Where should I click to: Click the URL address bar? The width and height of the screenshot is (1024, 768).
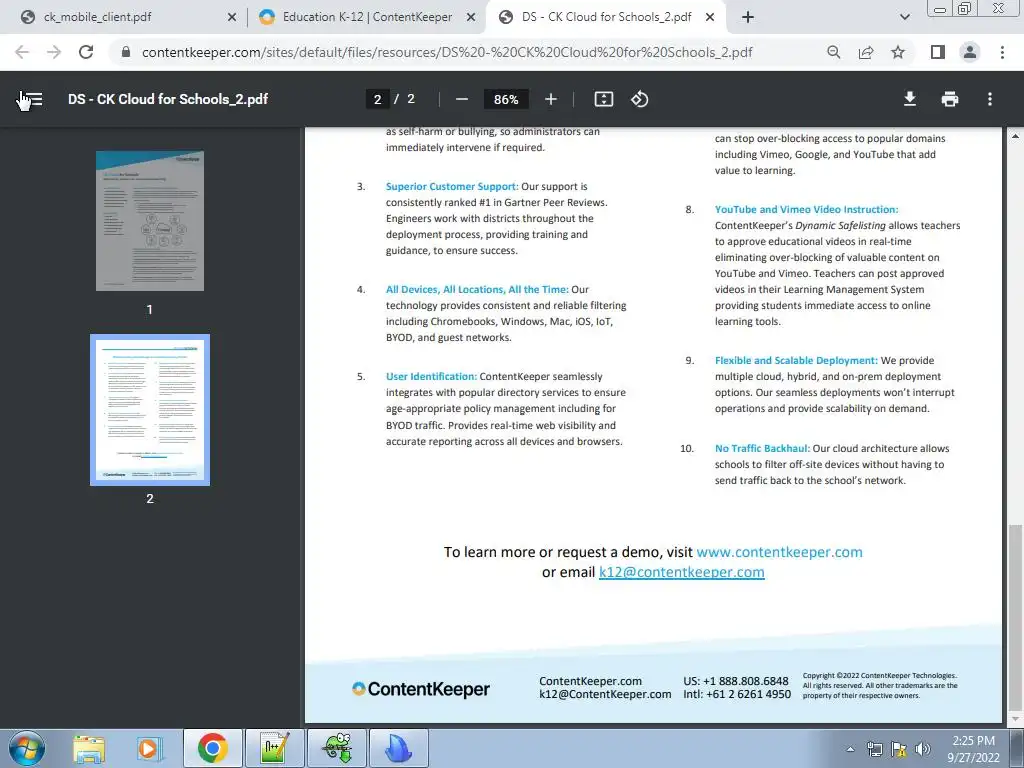pyautogui.click(x=447, y=52)
